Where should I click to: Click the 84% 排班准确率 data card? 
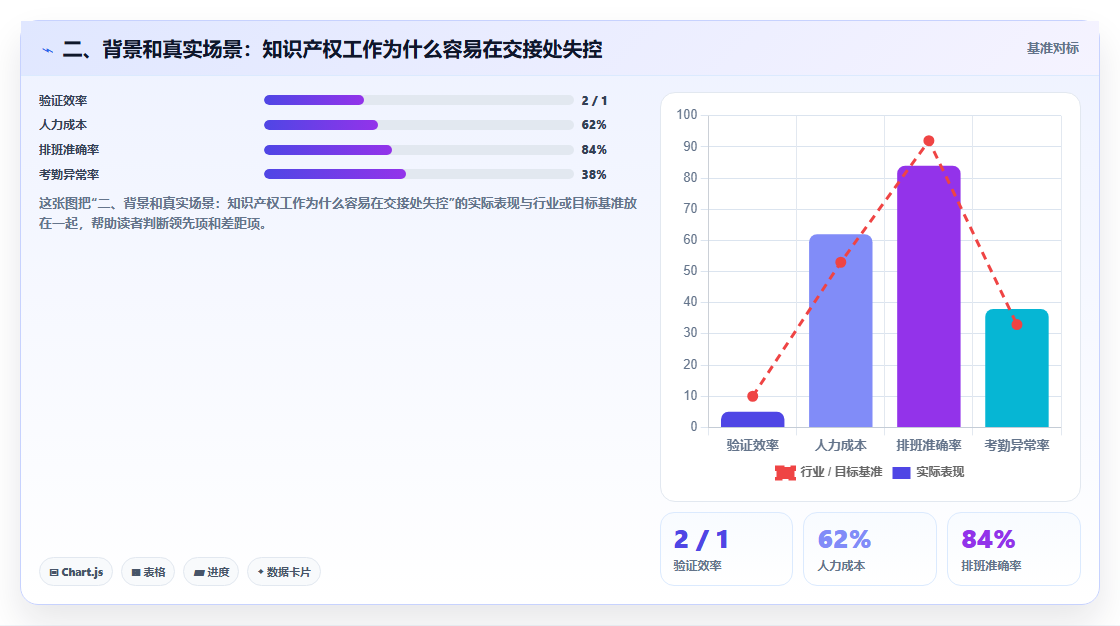coord(1014,549)
